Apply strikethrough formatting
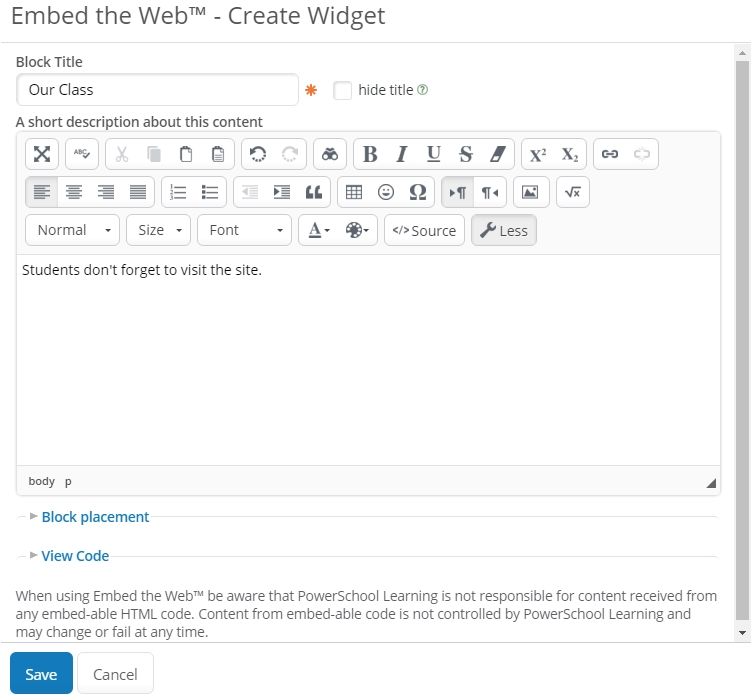 click(465, 154)
